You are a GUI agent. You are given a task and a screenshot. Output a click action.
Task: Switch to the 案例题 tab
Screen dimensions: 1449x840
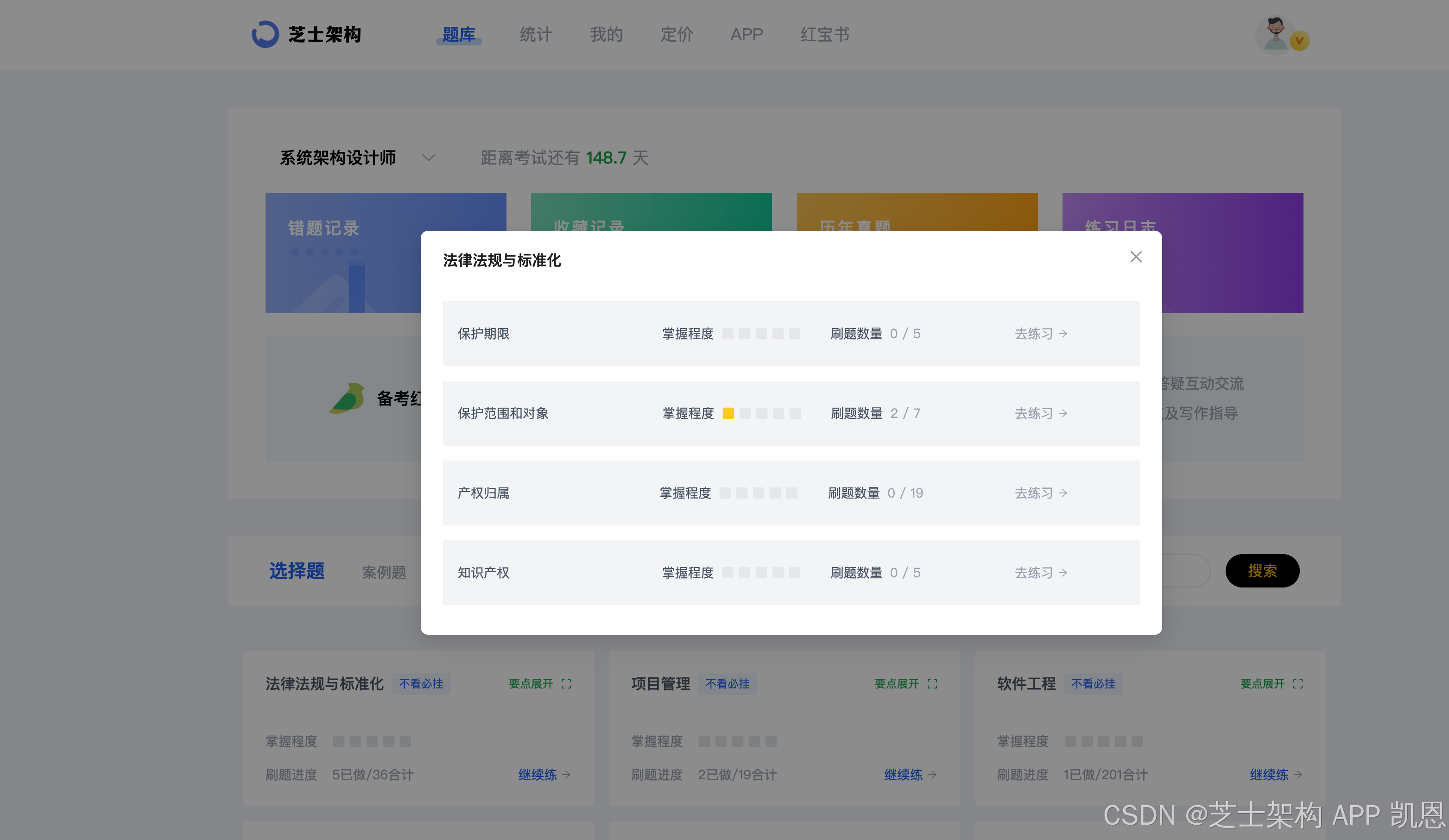coord(384,572)
